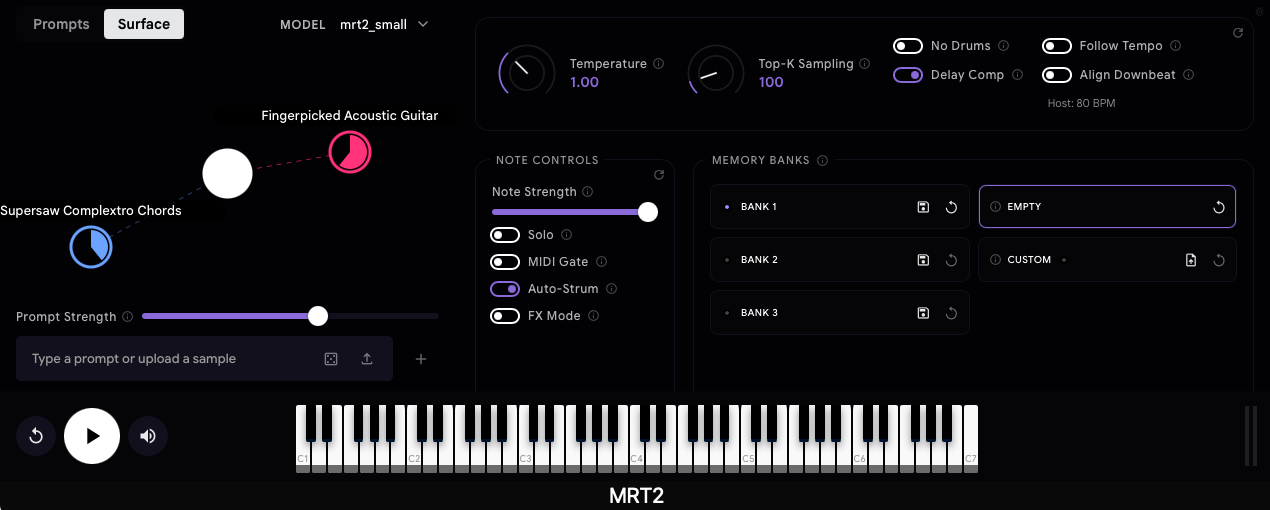Screen dimensions: 1270x510
Task: Adjust the Prompt Strength slider
Action: pyautogui.click(x=290, y=316)
